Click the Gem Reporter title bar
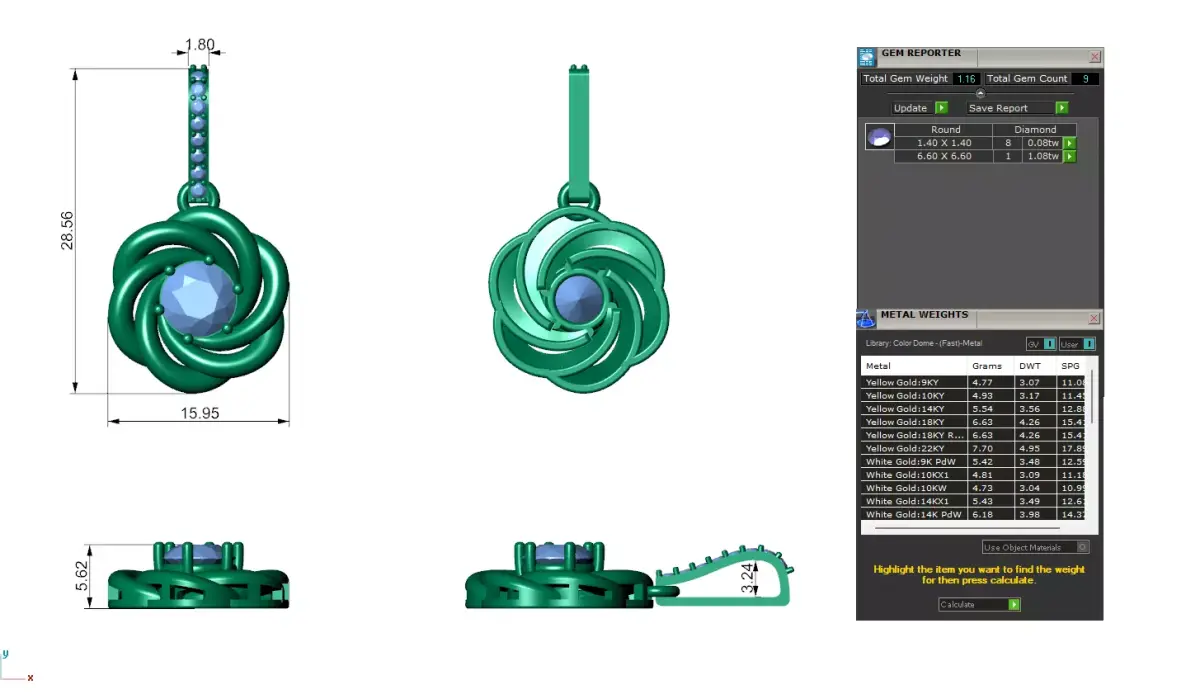Viewport: 1200px width, 699px height. pyautogui.click(x=981, y=56)
